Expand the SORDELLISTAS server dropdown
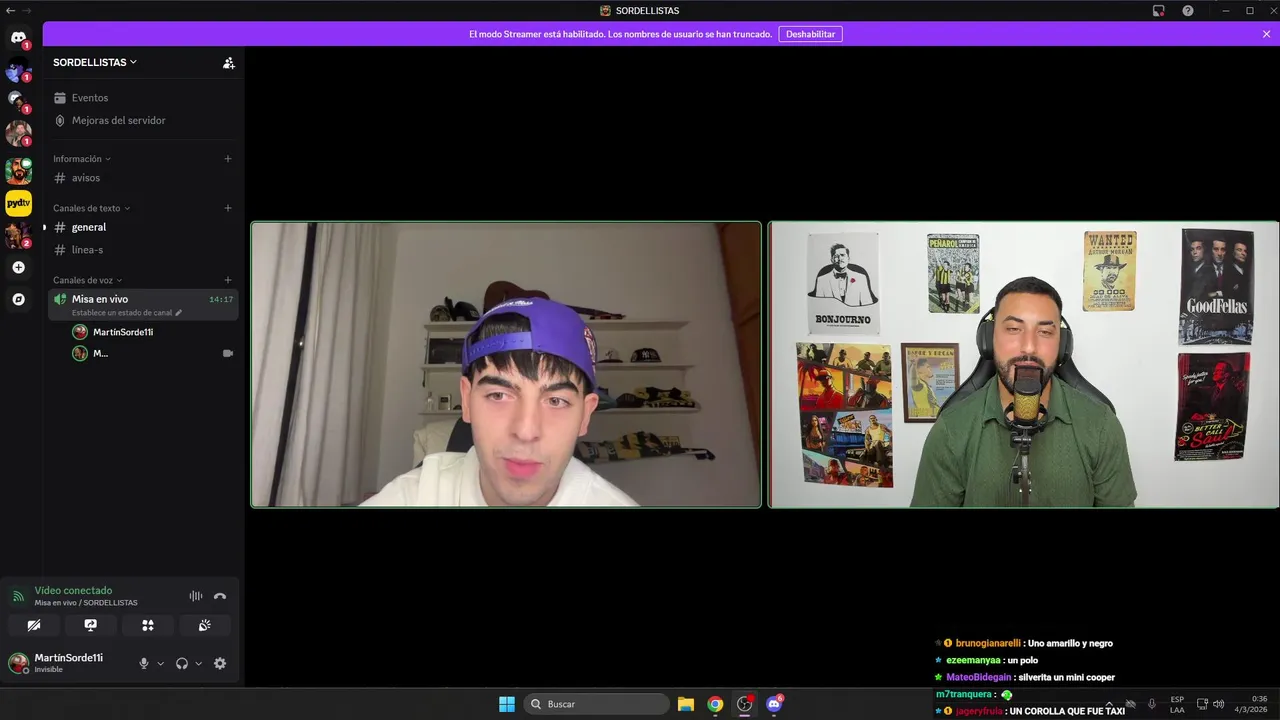 pyautogui.click(x=95, y=62)
